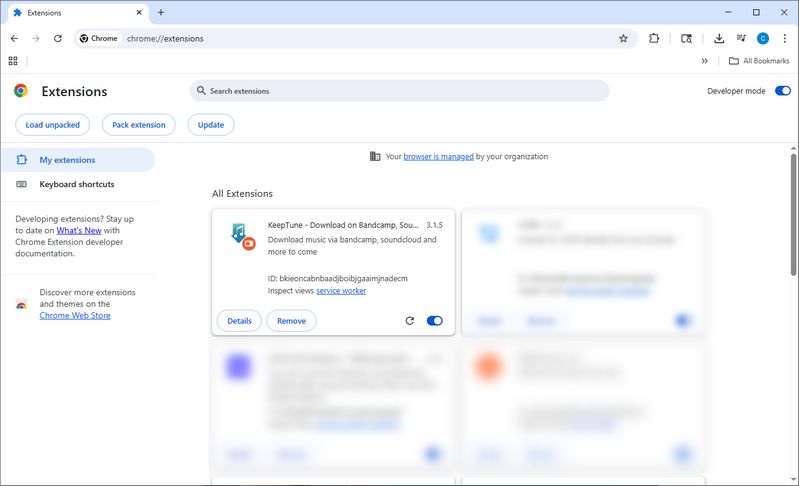
Task: Reload the KeepTune extension
Action: click(x=409, y=321)
